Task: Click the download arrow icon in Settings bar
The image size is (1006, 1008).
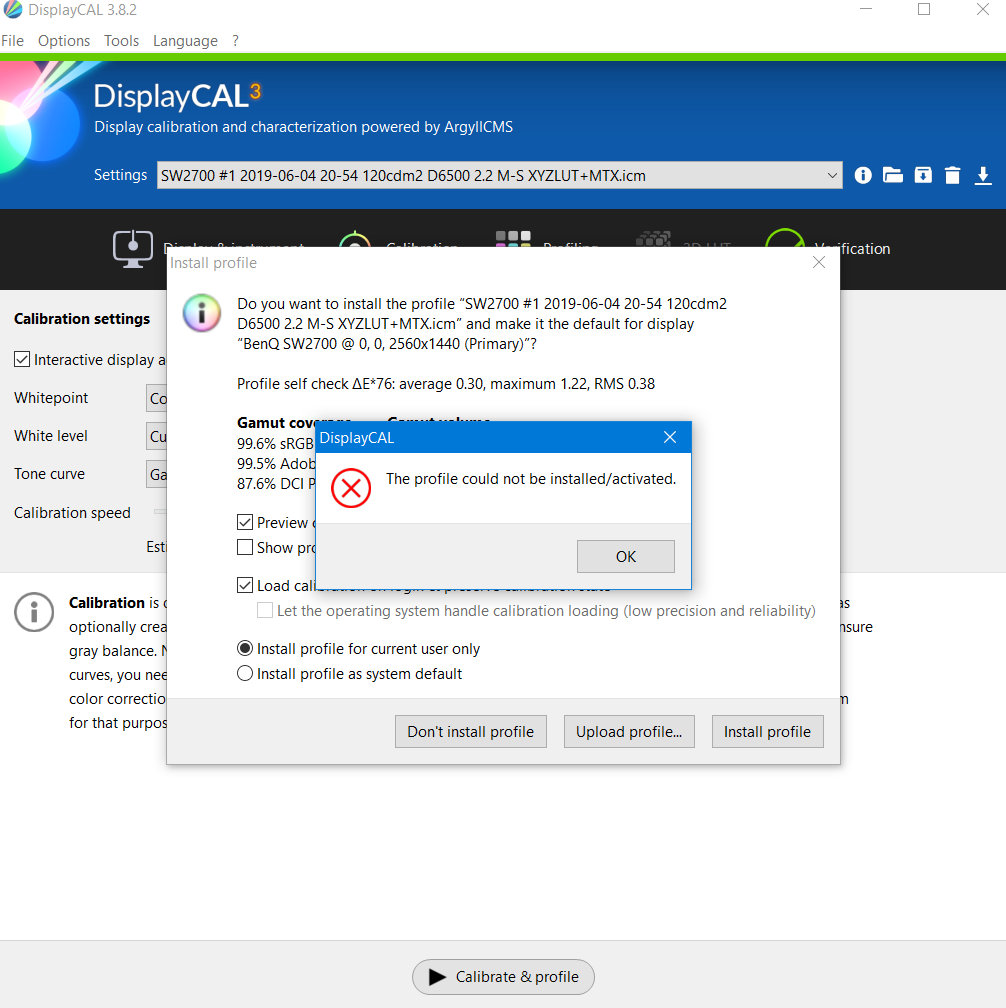Action: tap(983, 175)
